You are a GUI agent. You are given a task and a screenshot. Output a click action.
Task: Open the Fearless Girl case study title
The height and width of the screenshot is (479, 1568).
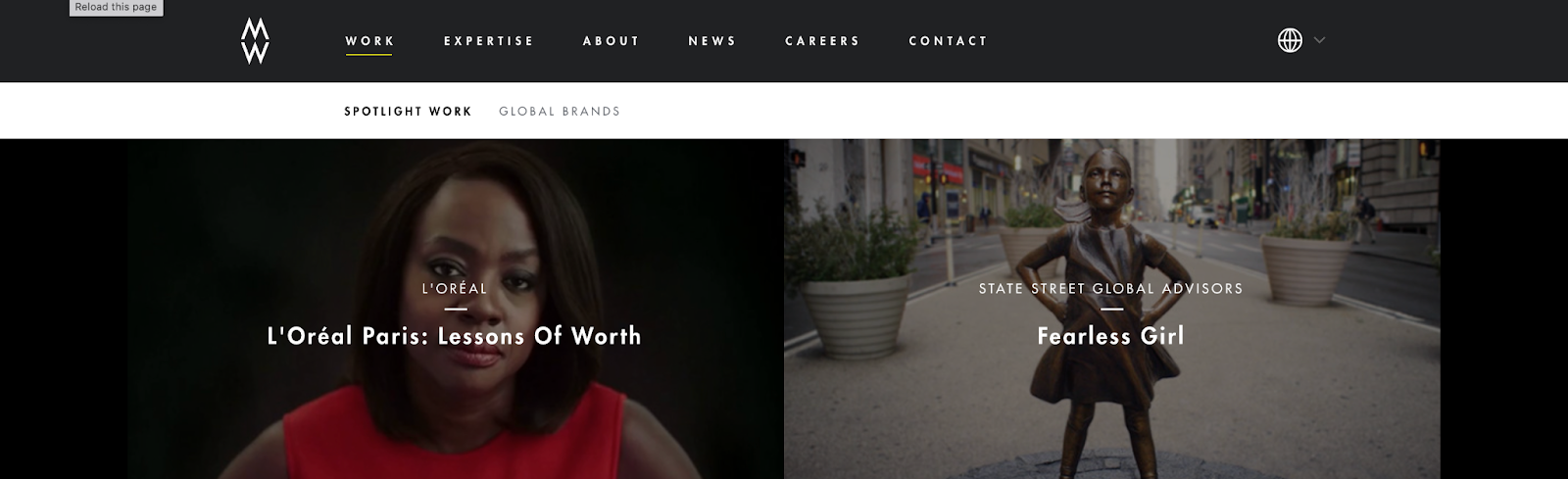coord(1110,336)
